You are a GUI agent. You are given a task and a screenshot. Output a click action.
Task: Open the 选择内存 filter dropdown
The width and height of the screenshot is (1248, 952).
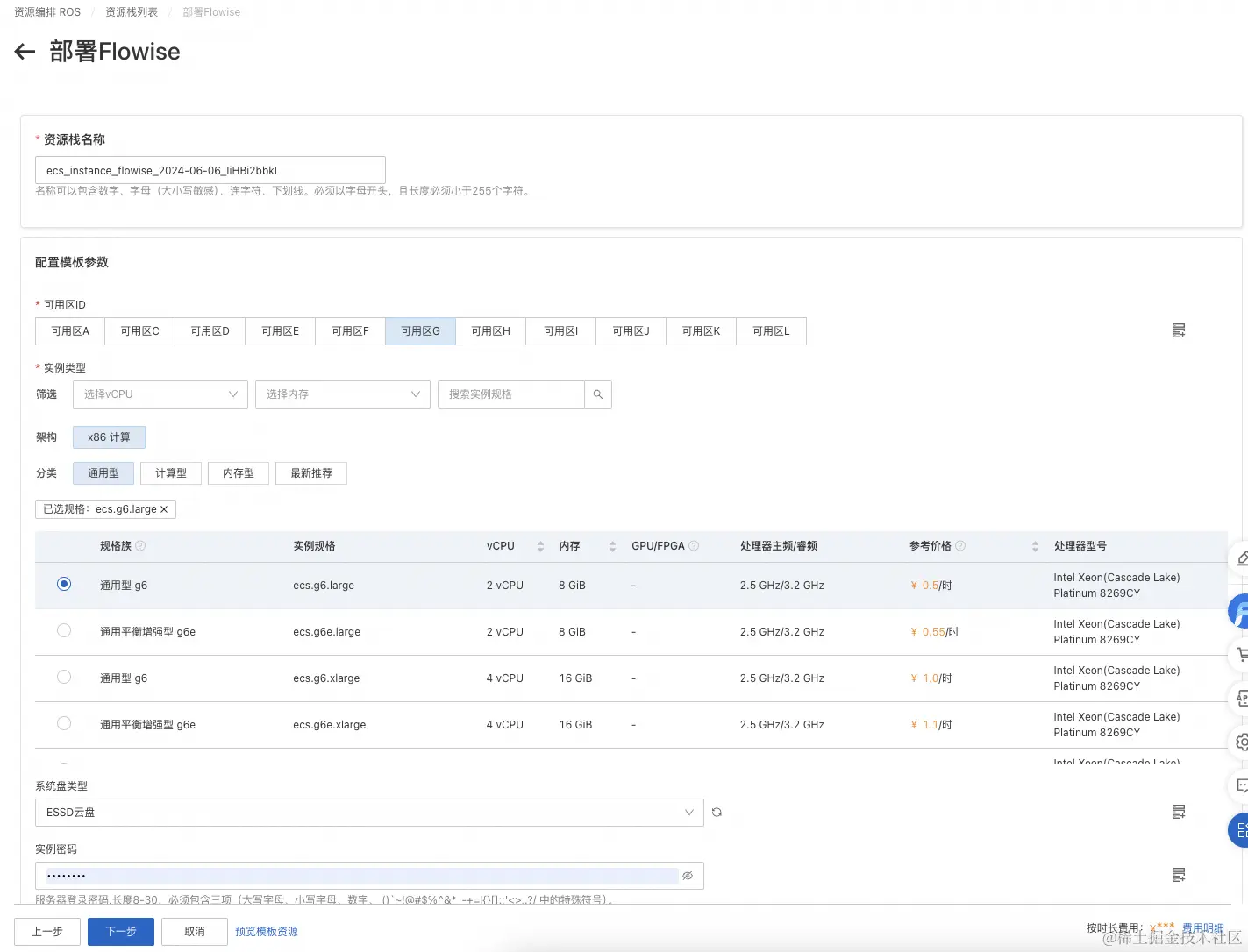[343, 394]
